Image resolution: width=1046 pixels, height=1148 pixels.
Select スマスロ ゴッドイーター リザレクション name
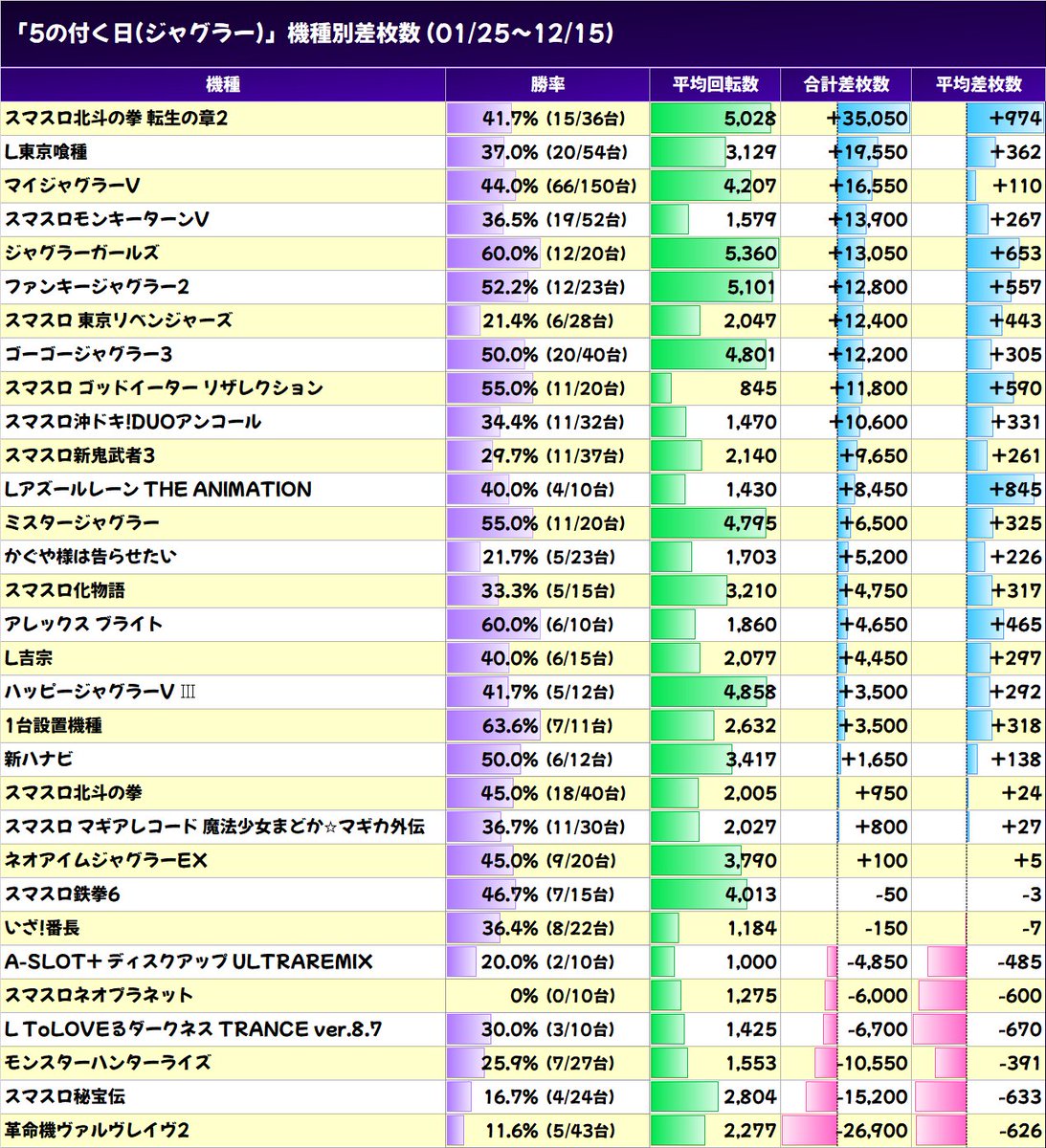(164, 388)
